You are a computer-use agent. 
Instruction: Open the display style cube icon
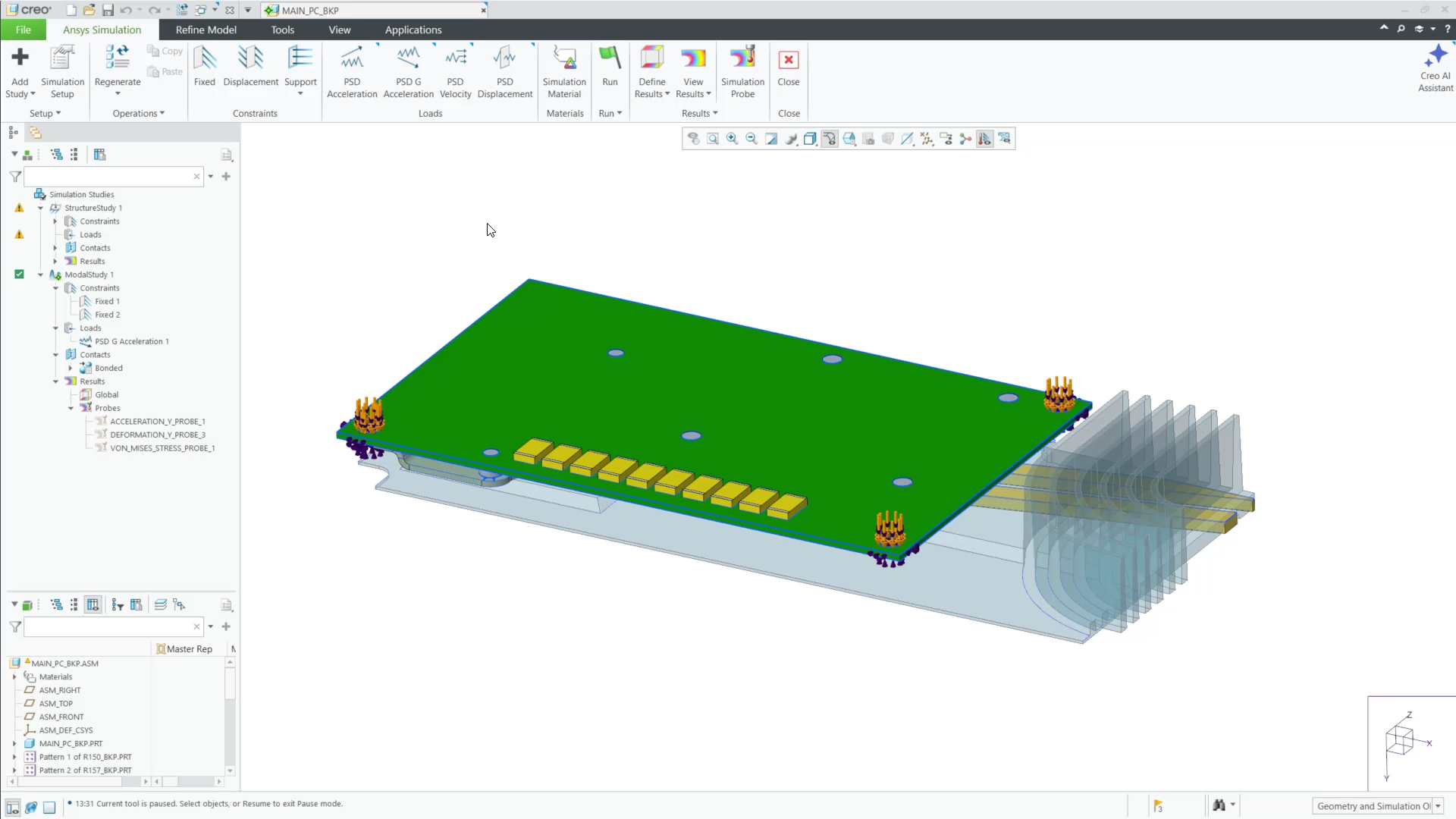[x=810, y=139]
